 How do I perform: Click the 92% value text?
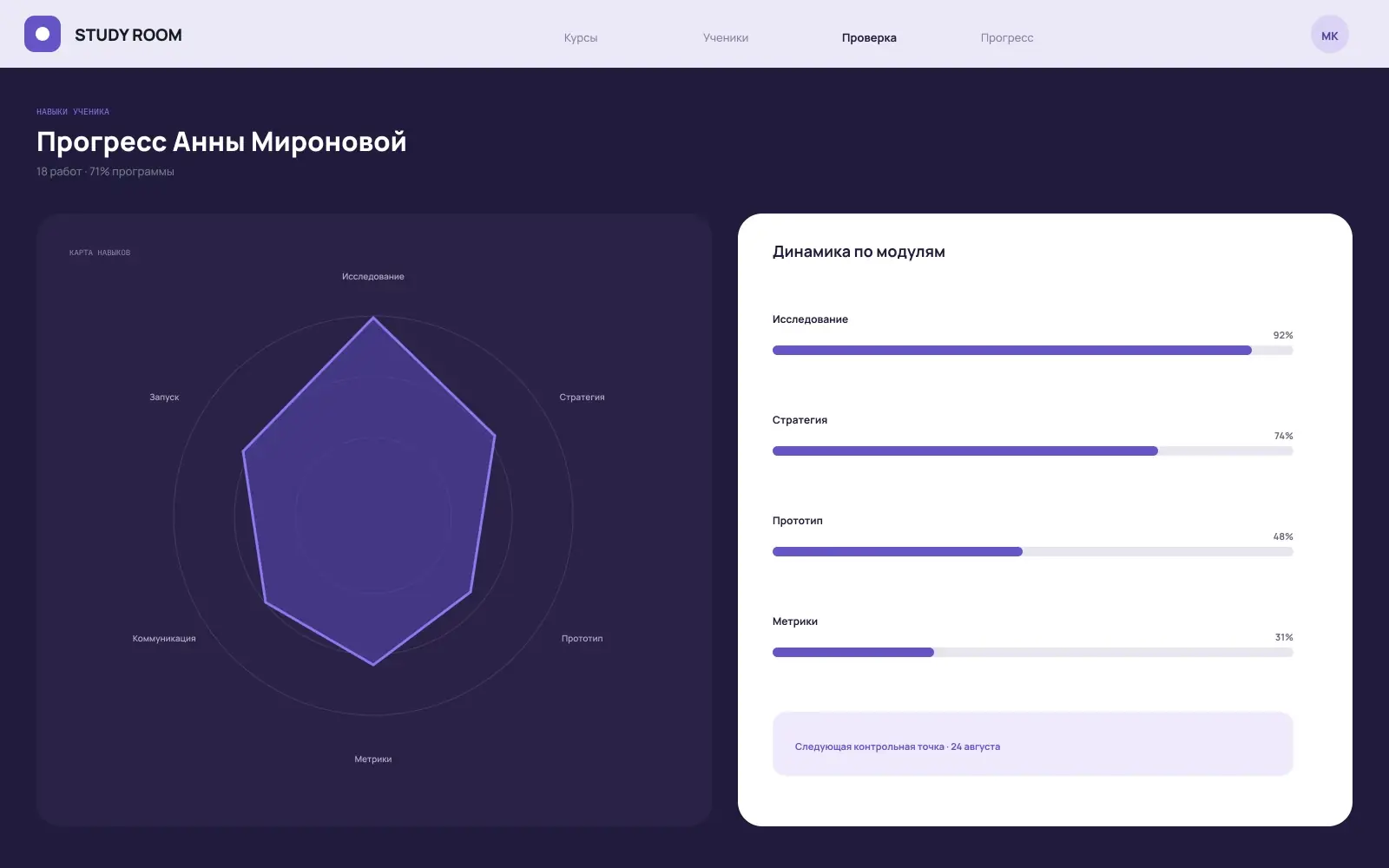[x=1283, y=335]
